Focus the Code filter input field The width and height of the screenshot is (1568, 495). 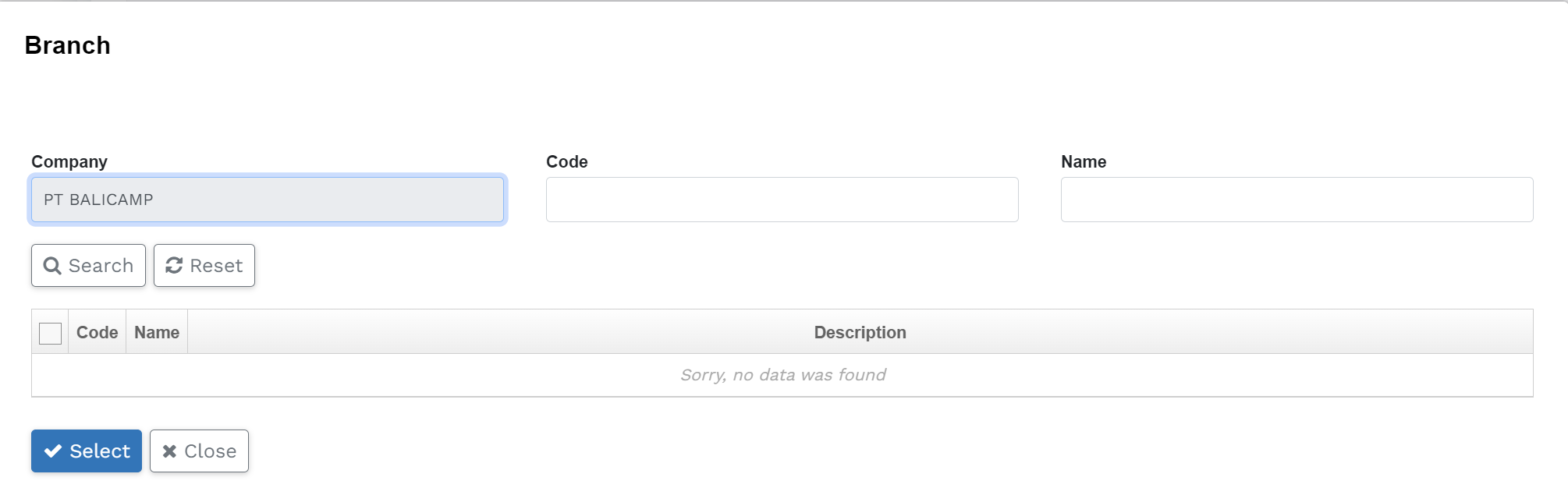pos(782,200)
